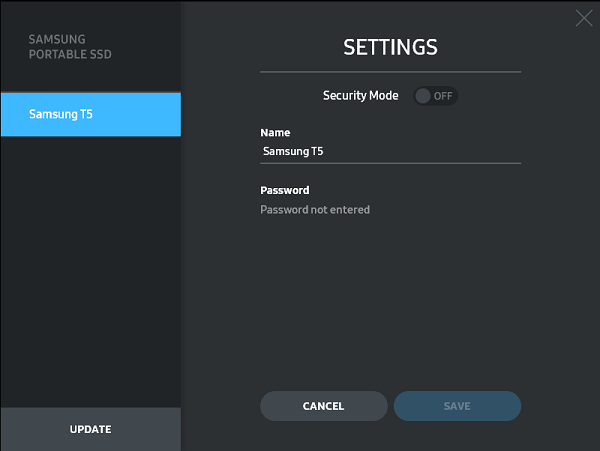
Task: Click the OFF text on the Security switch
Action: (x=443, y=96)
